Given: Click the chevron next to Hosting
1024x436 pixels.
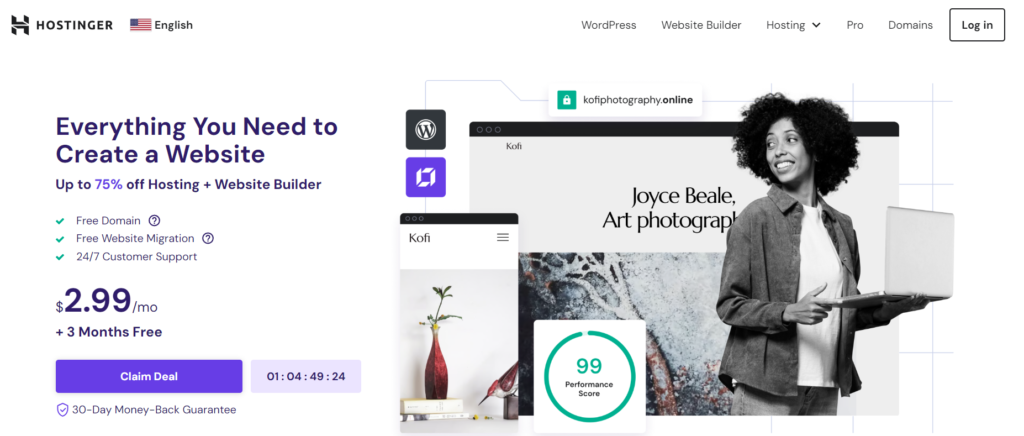Looking at the screenshot, I should pos(816,25).
